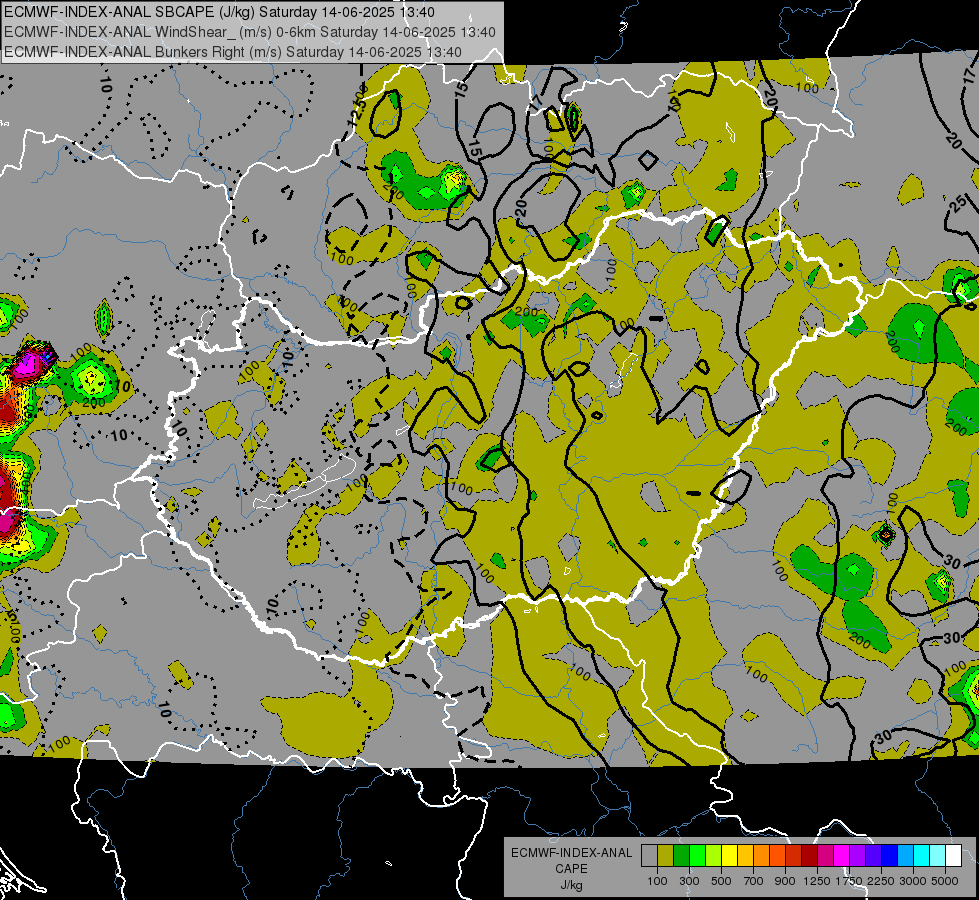
Task: Pick the bright green legend swatch
Action: click(697, 855)
